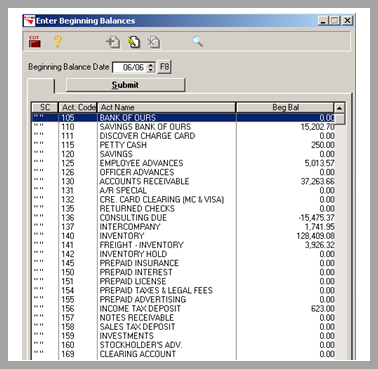Click the Submit button

(125, 85)
